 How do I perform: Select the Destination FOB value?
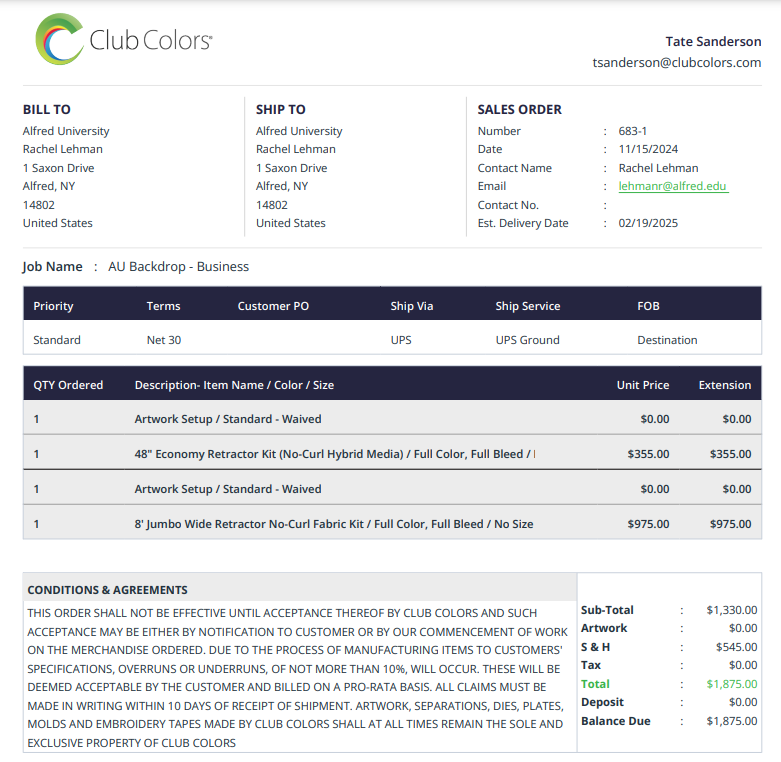pos(667,340)
